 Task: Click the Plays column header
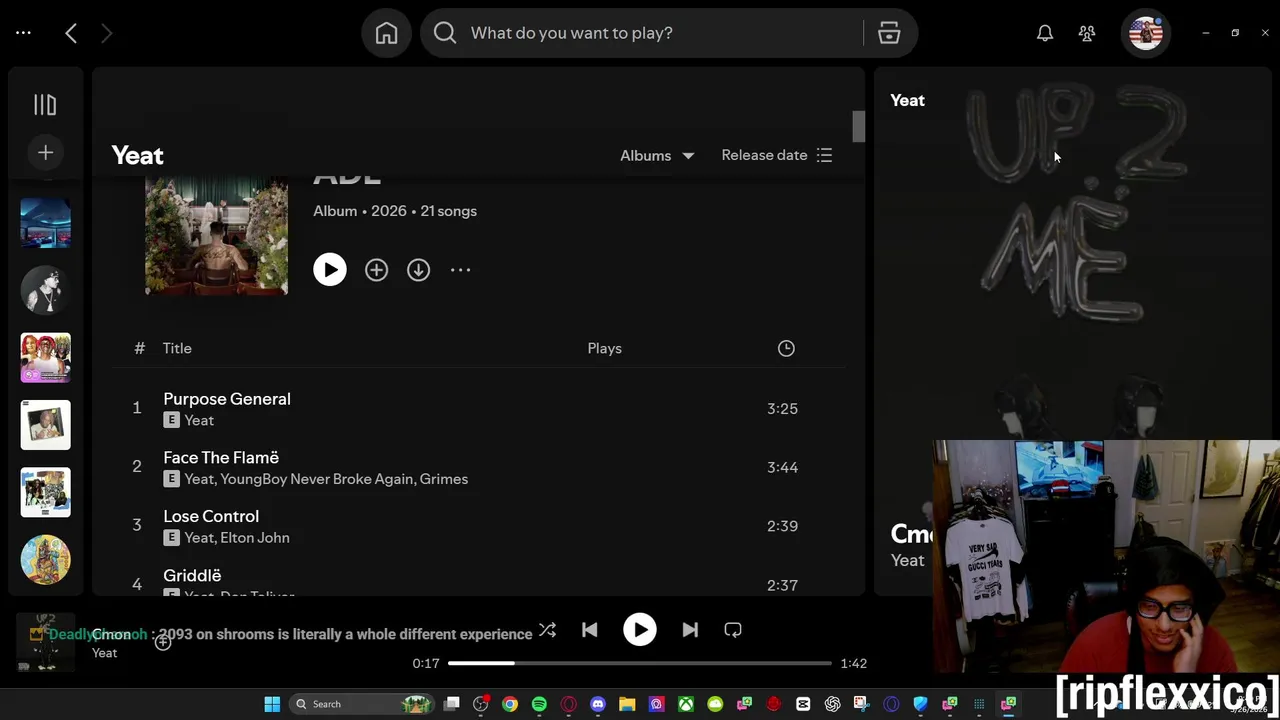[604, 348]
